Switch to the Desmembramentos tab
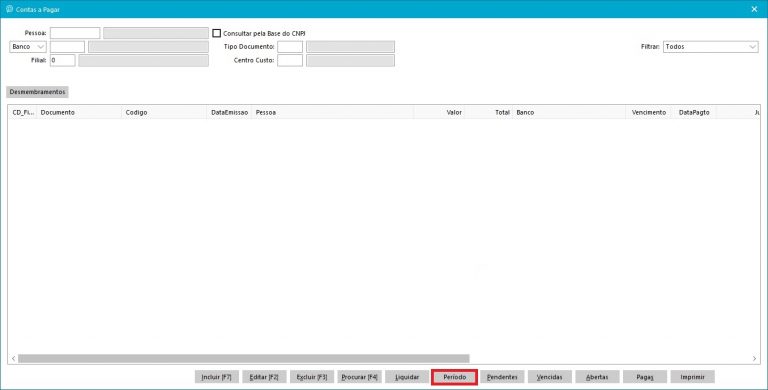The width and height of the screenshot is (768, 390). (37, 92)
